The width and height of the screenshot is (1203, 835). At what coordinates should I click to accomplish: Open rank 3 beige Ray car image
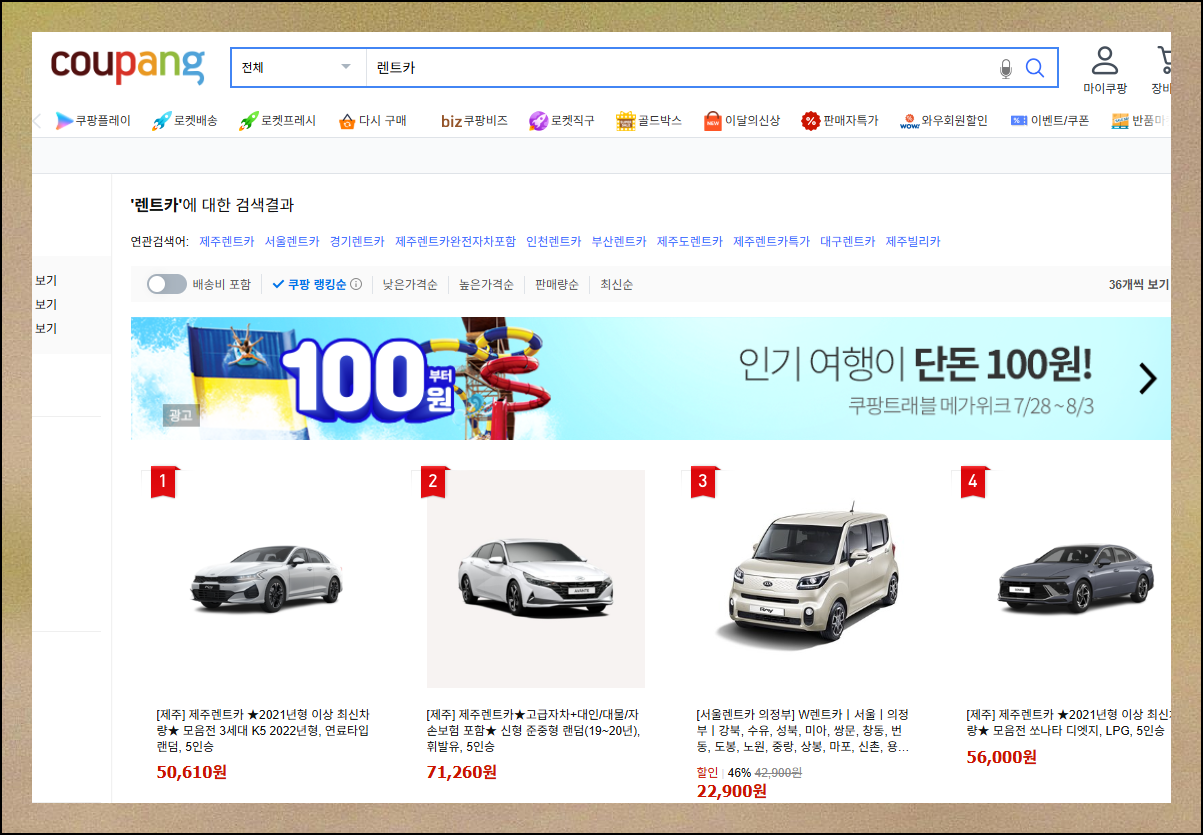(806, 579)
